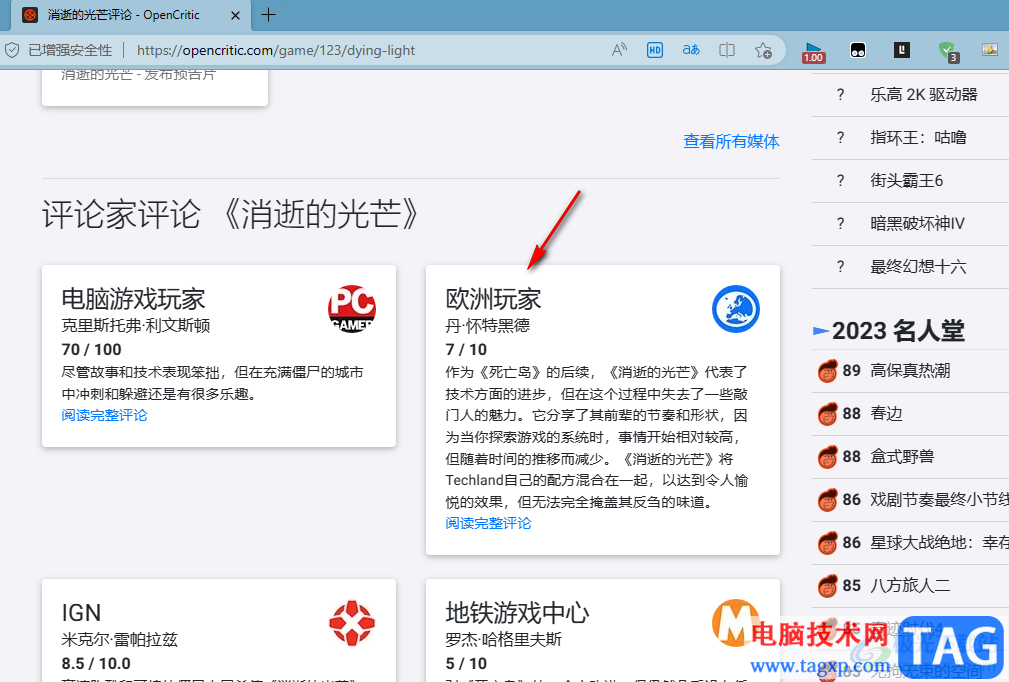Open the IGN outlet title

(x=81, y=613)
